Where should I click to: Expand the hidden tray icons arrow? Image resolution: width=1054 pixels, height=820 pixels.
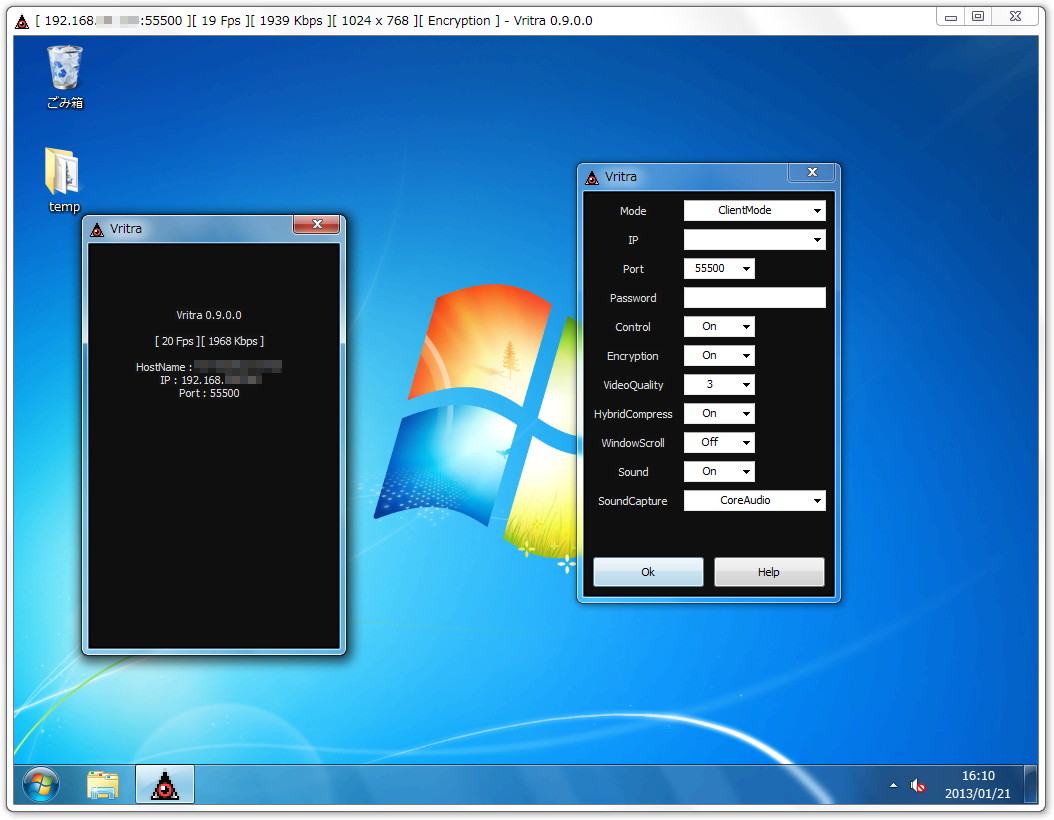click(893, 786)
